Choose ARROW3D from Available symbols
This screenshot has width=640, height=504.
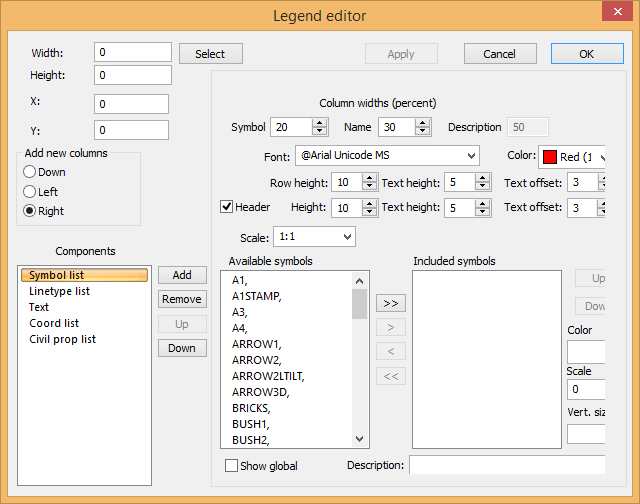[x=261, y=392]
